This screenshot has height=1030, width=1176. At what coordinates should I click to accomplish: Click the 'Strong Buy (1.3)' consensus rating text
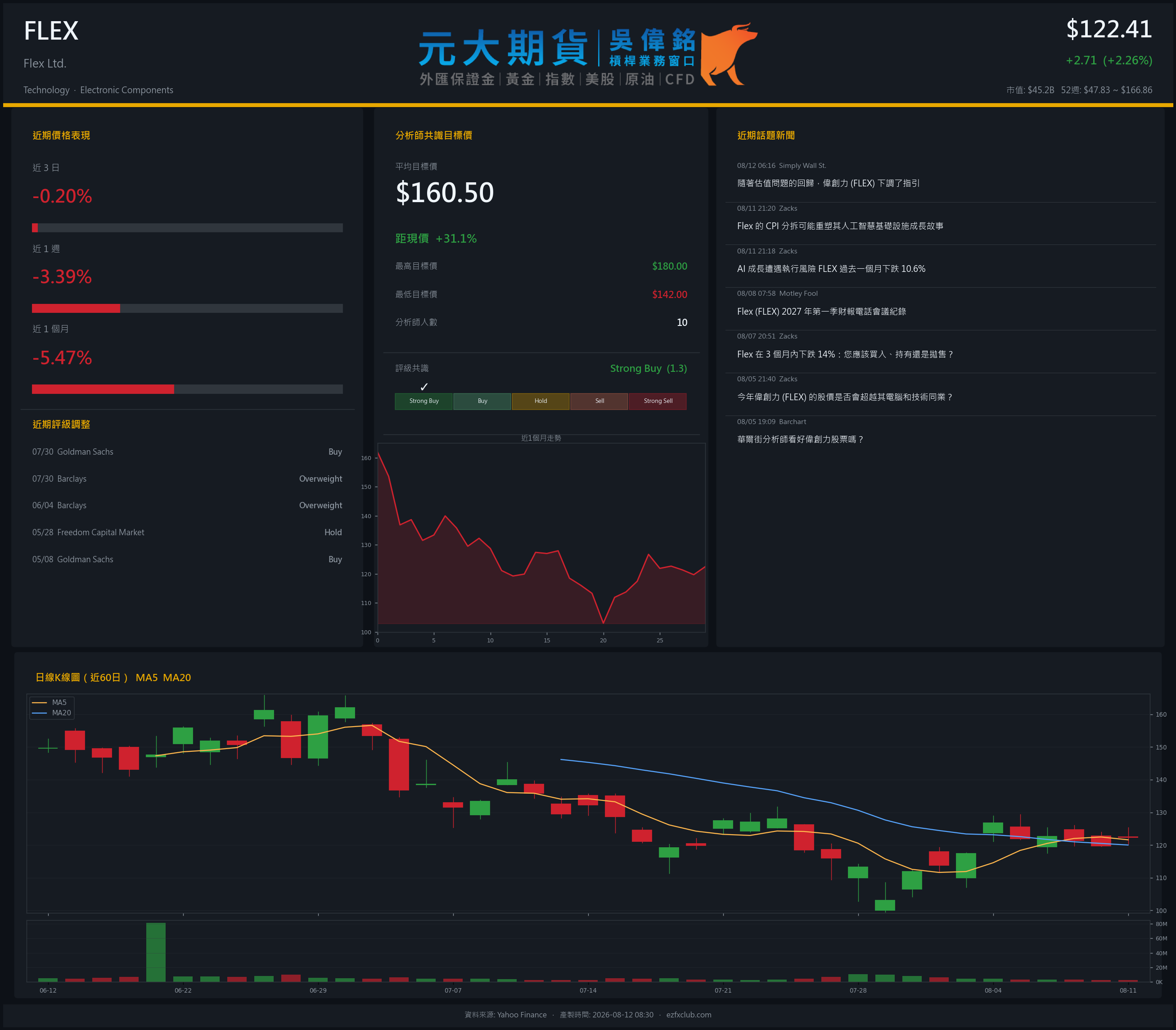tap(649, 368)
